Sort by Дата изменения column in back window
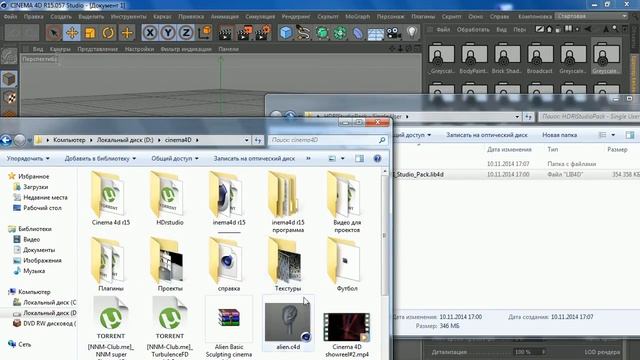640x360 pixels. click(x=509, y=149)
